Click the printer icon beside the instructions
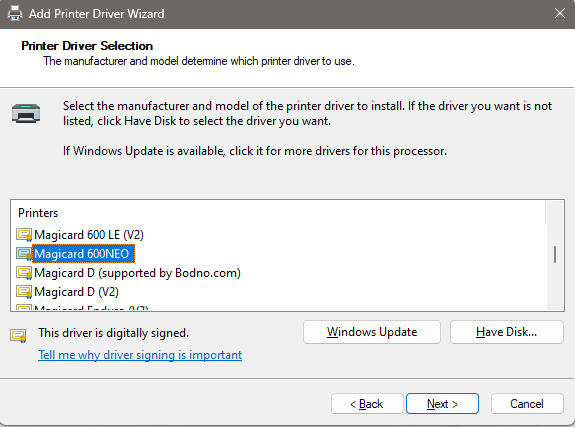 click(x=26, y=113)
